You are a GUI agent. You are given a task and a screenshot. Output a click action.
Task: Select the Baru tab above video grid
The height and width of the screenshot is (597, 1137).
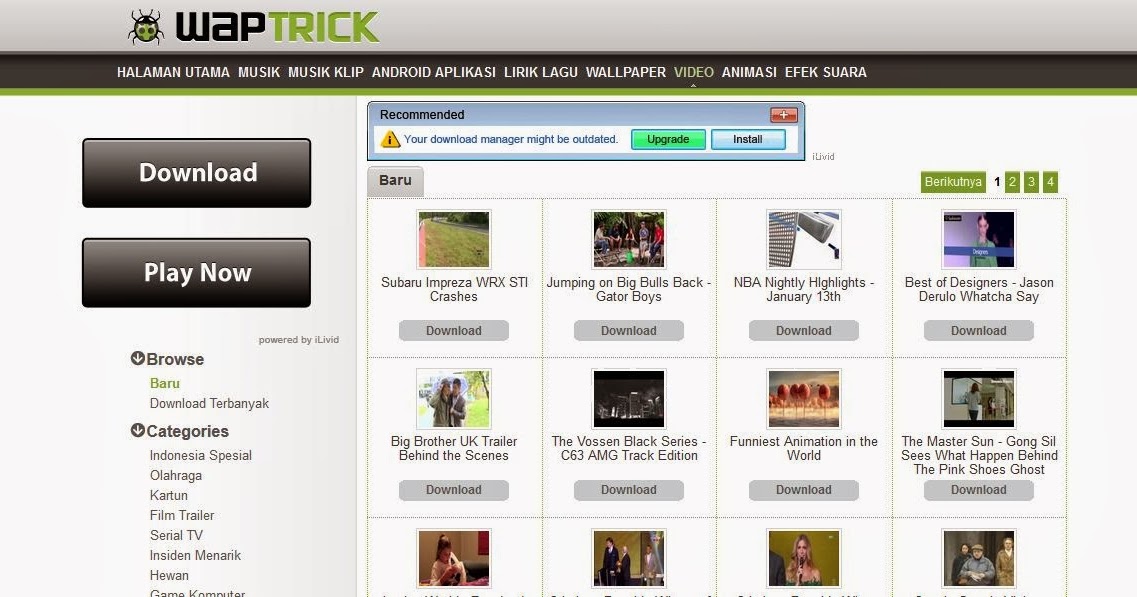(x=395, y=181)
